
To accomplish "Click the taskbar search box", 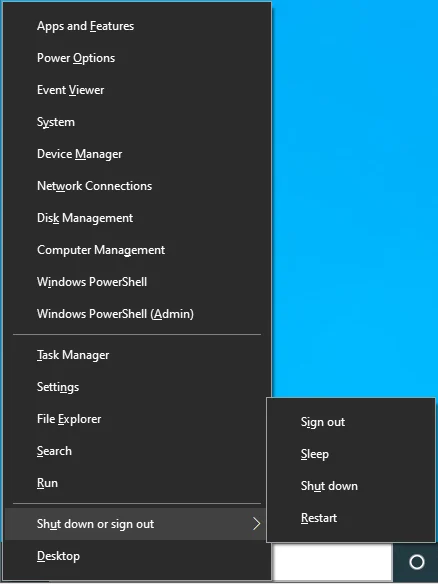I will point(332,562).
